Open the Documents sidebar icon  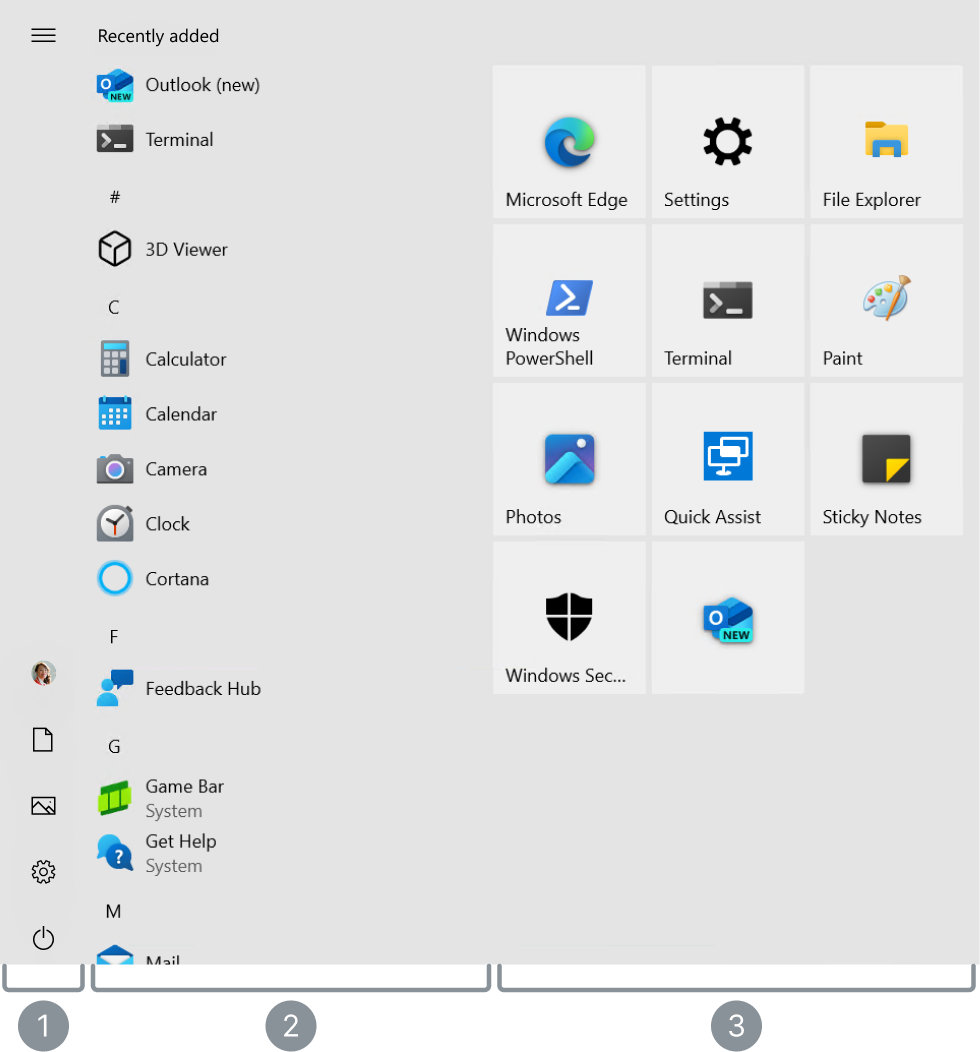[x=43, y=739]
